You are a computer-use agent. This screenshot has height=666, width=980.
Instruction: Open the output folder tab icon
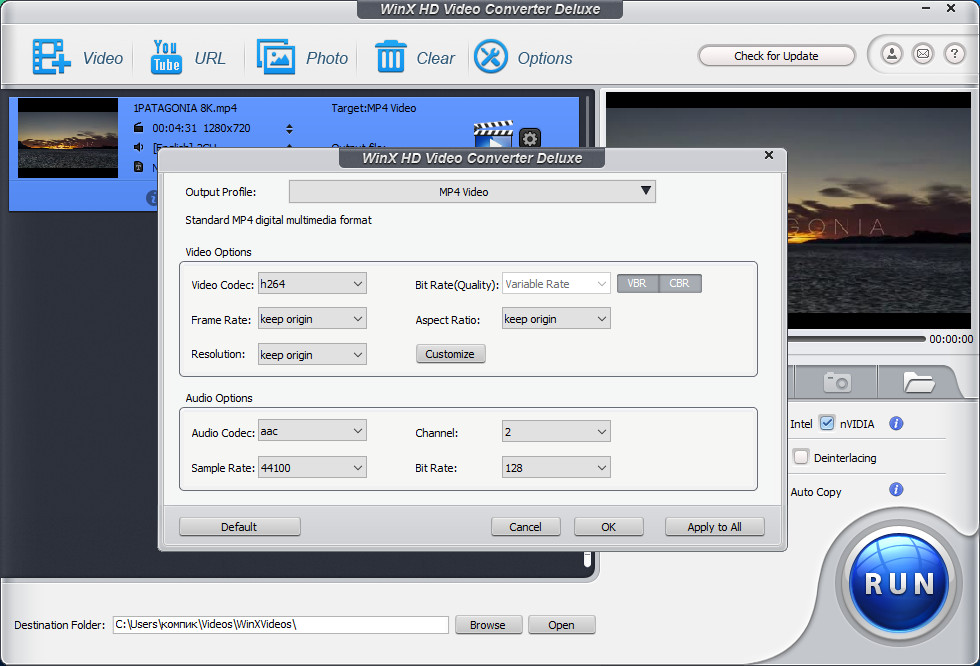tap(919, 382)
